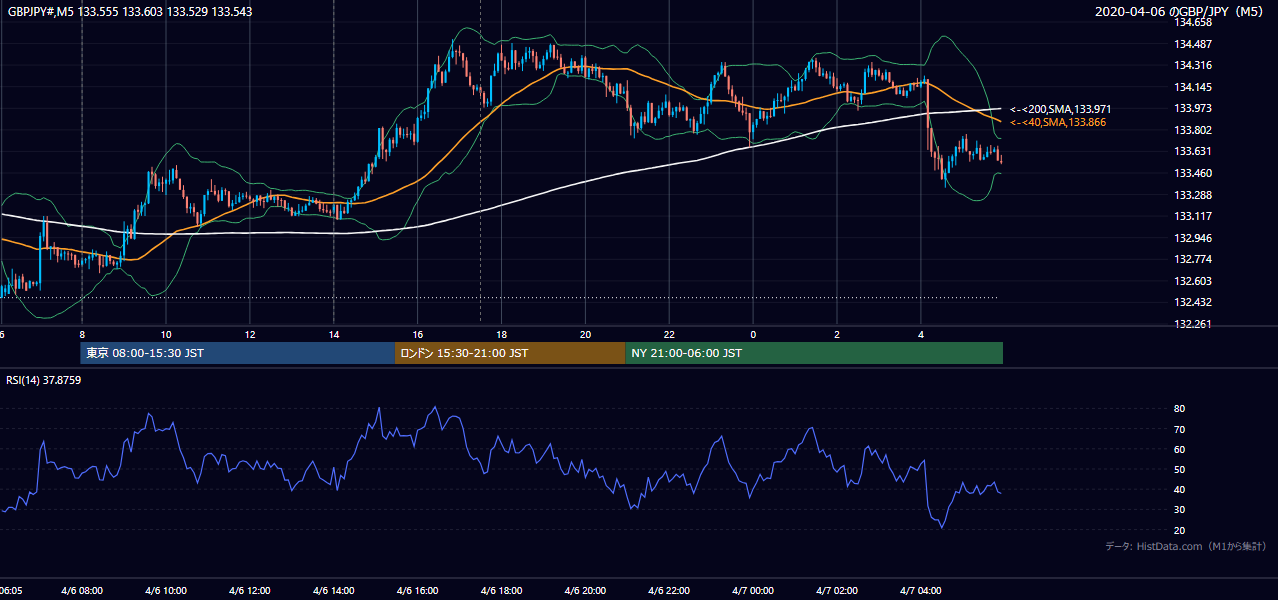
Task: Select the NY 21:00-06:00 JST session bar
Action: click(814, 353)
